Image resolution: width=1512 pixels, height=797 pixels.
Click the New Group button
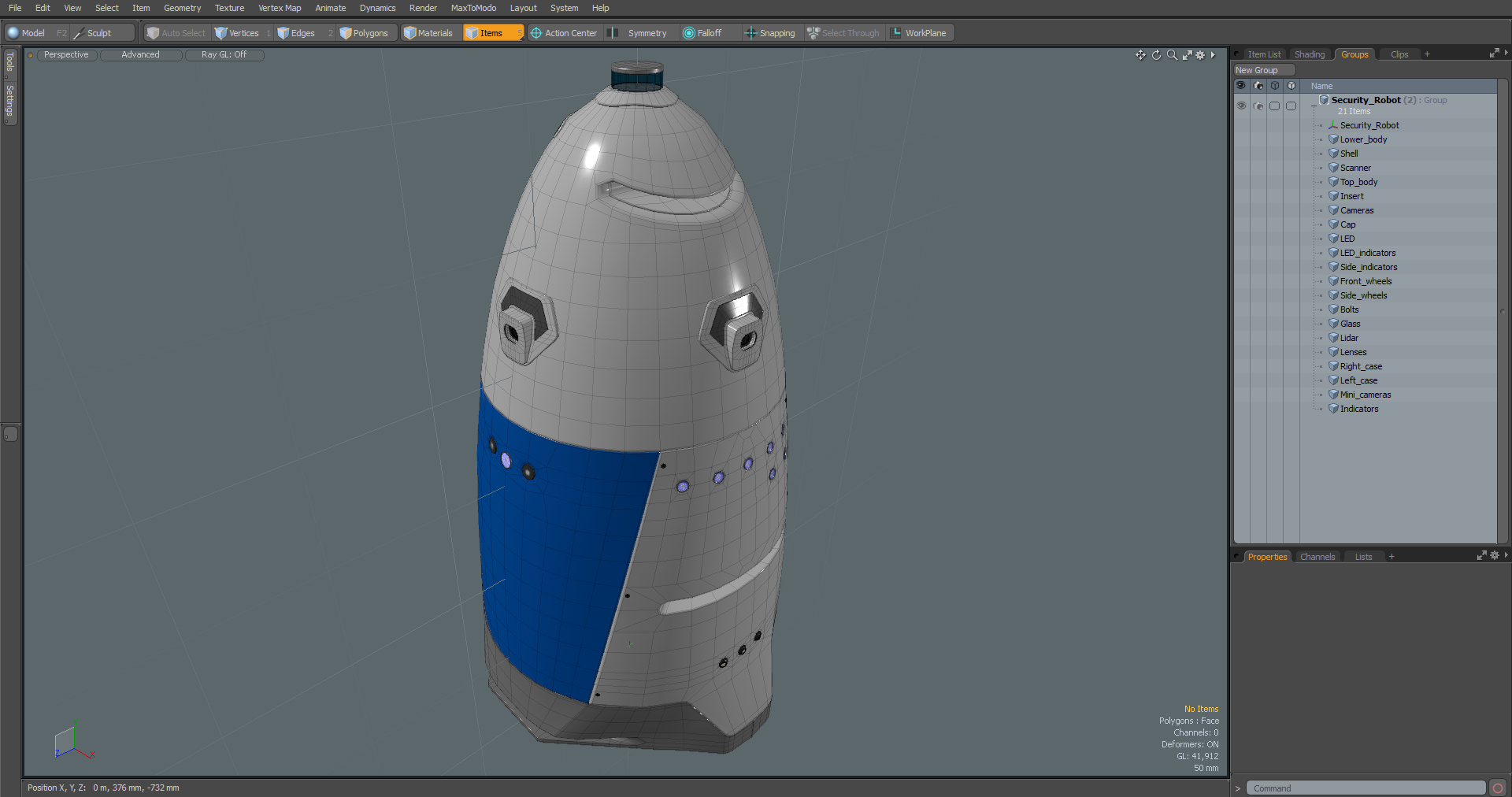point(1263,70)
